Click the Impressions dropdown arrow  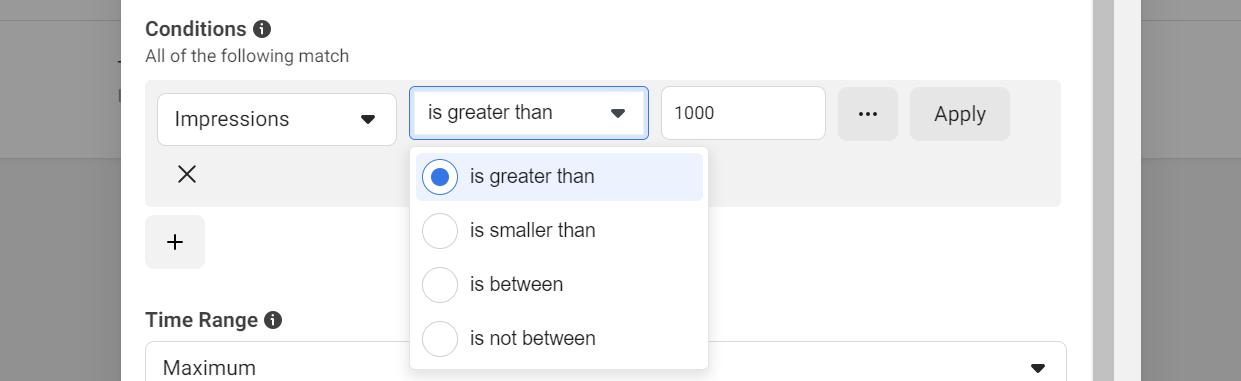coord(367,119)
